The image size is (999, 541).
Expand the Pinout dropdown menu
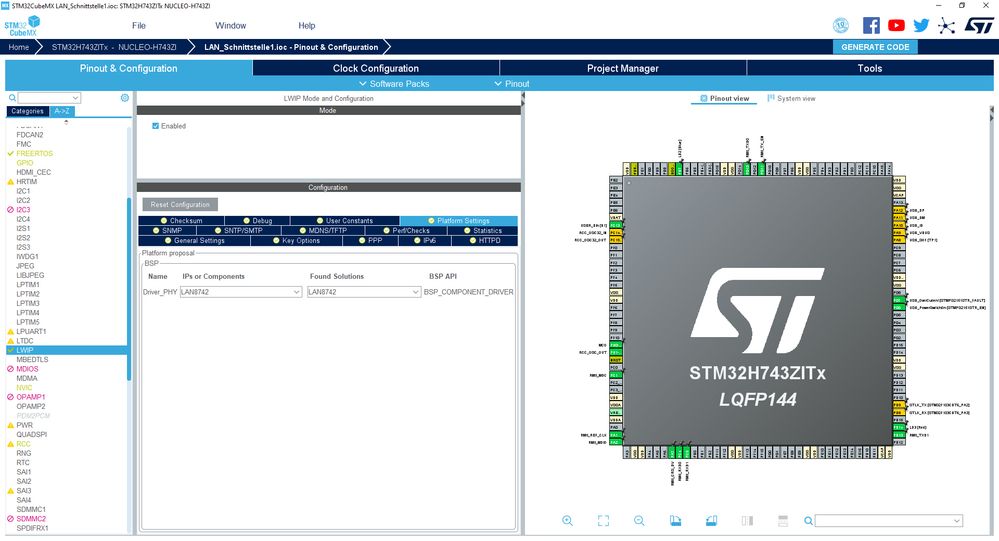pyautogui.click(x=512, y=83)
